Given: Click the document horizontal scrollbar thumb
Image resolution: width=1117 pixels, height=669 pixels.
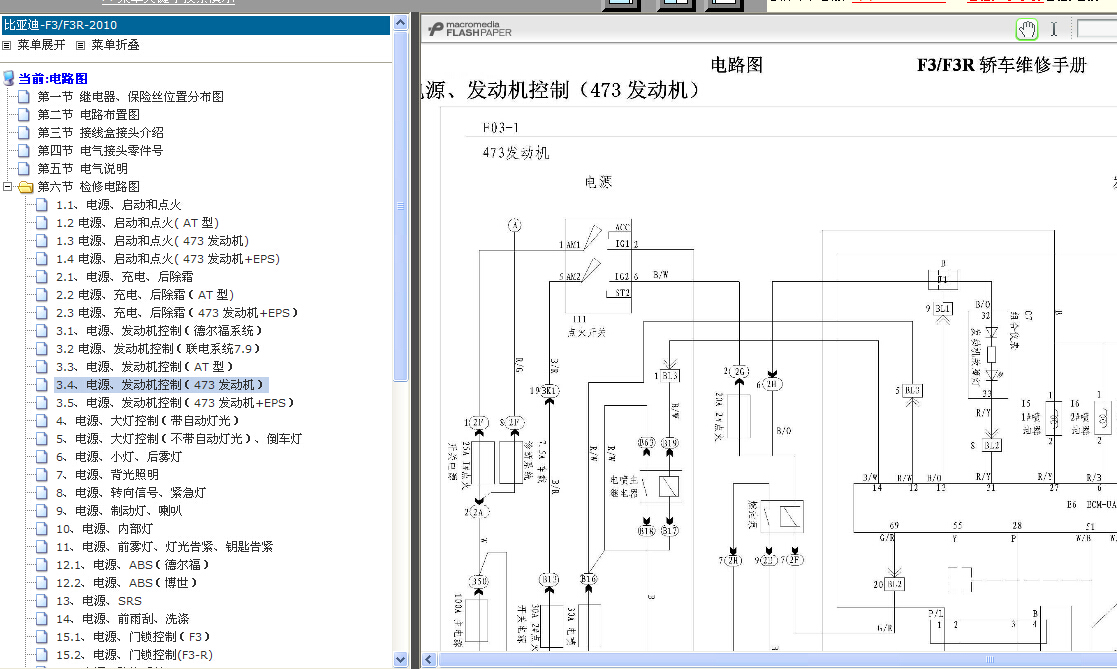Looking at the screenshot, I should (778, 660).
